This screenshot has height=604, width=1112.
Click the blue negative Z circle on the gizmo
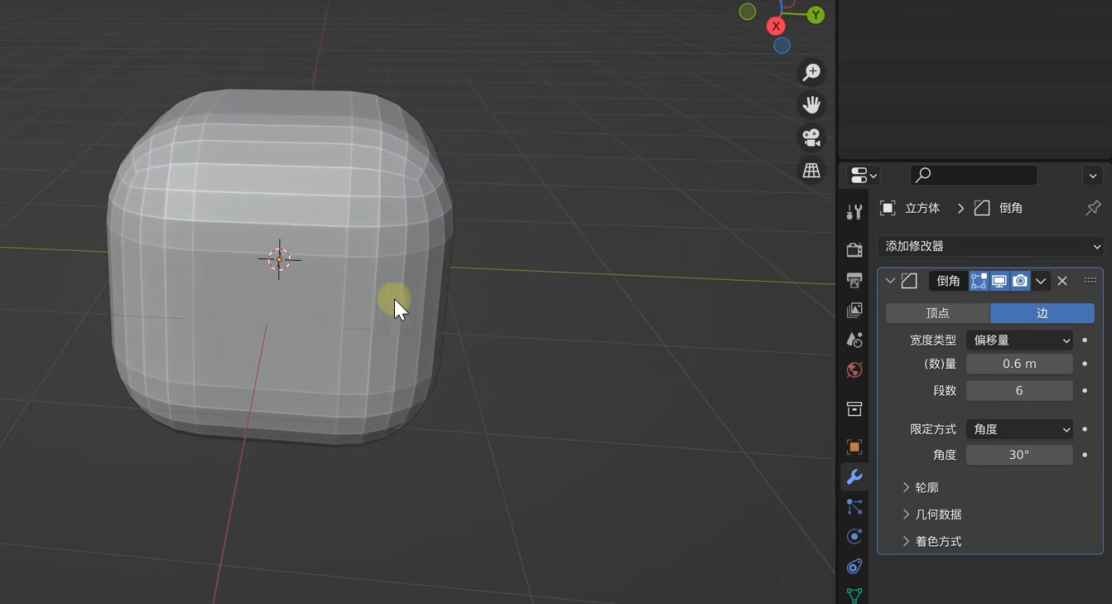pos(782,46)
